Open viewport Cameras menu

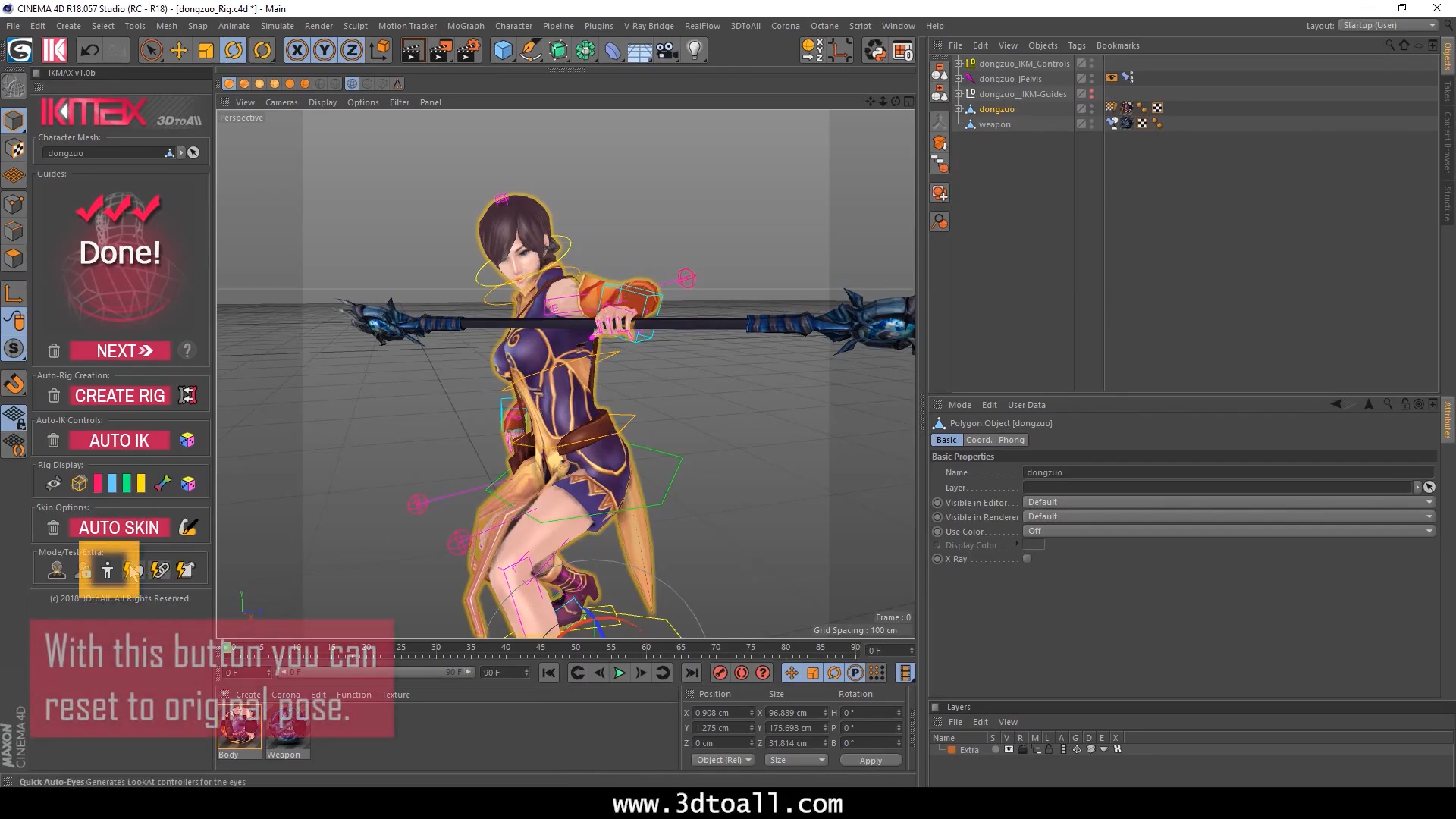click(x=281, y=102)
